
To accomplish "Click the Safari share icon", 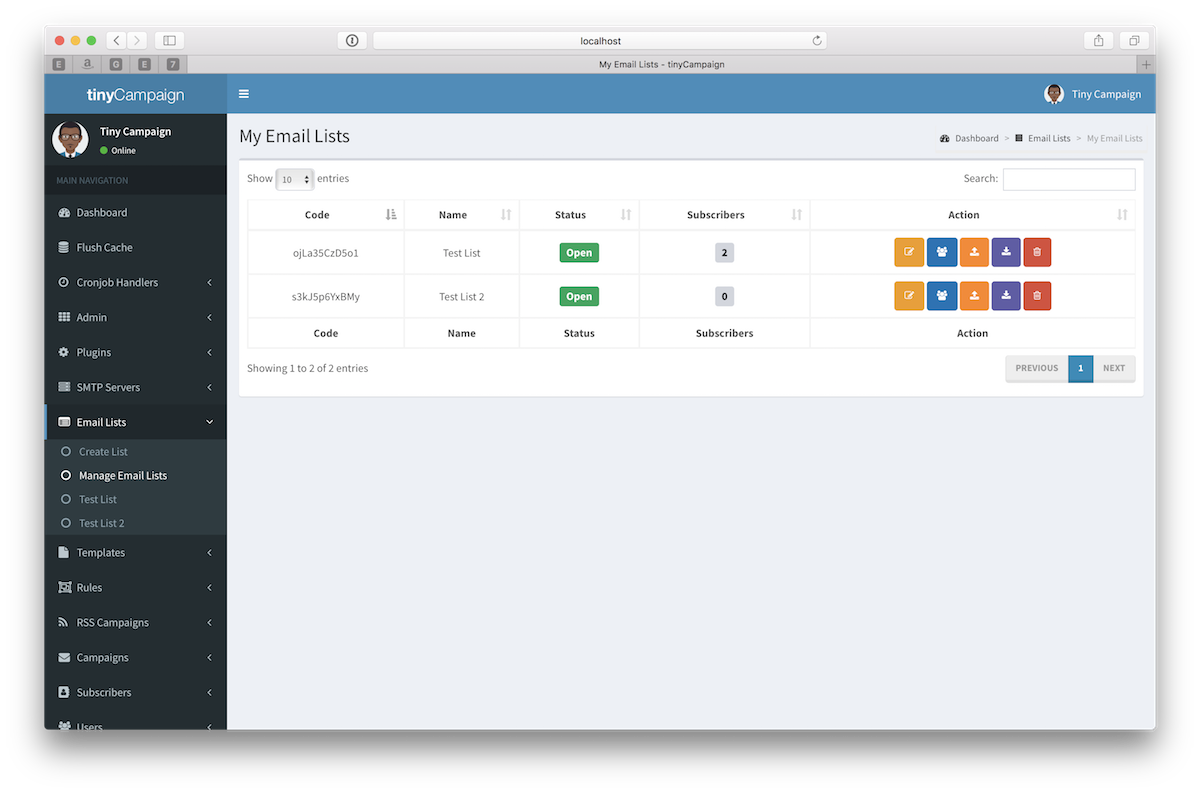I will tap(1099, 41).
